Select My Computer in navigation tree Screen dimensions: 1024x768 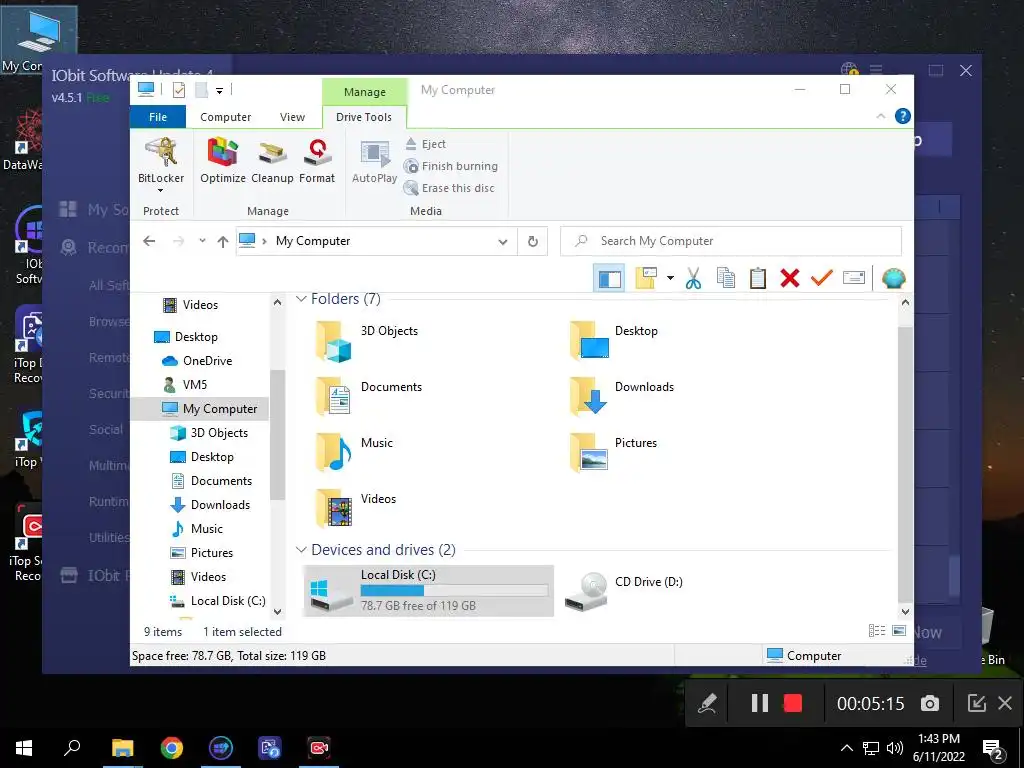(x=200, y=409)
